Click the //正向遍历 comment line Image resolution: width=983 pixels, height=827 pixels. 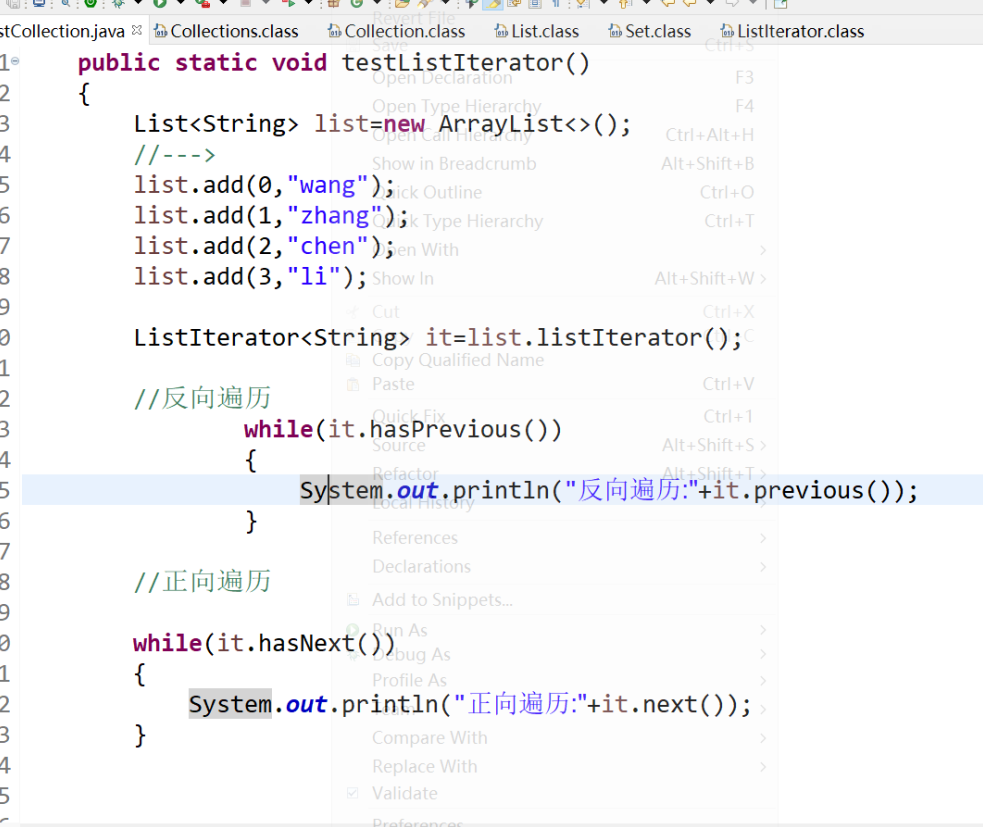pyautogui.click(x=202, y=581)
